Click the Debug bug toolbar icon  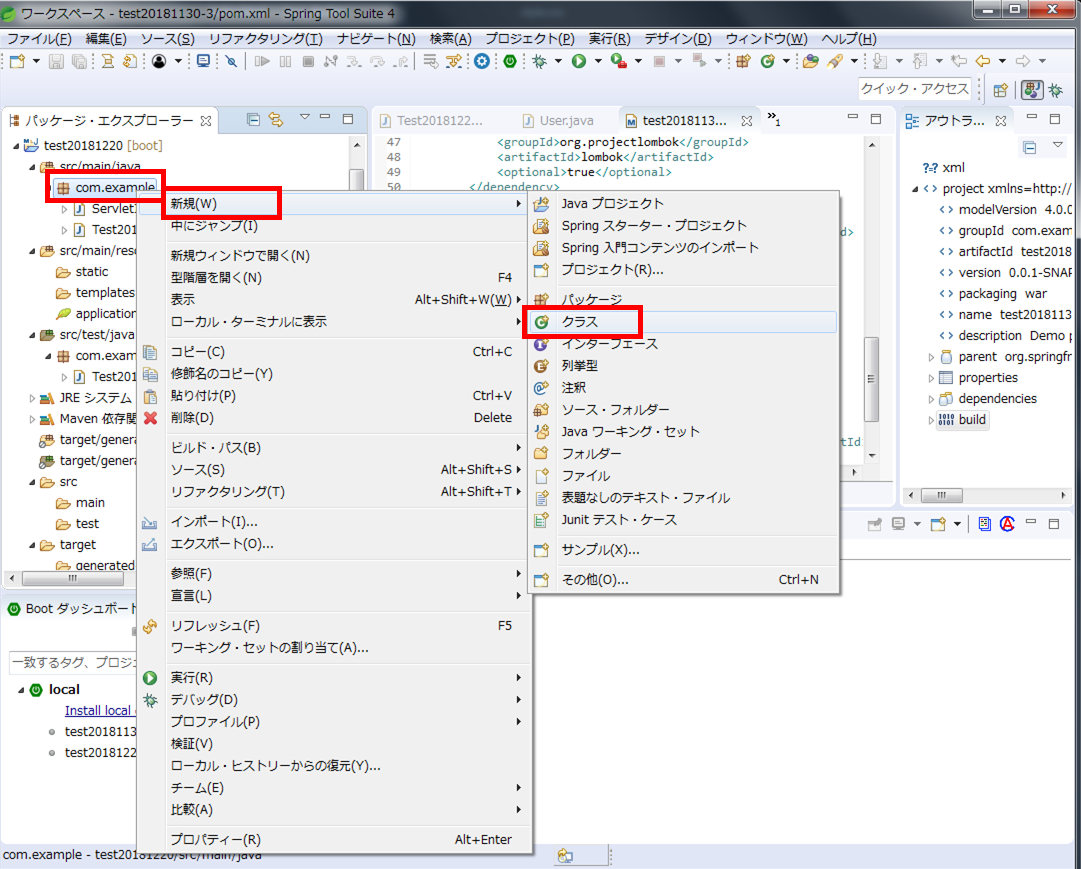(x=539, y=62)
